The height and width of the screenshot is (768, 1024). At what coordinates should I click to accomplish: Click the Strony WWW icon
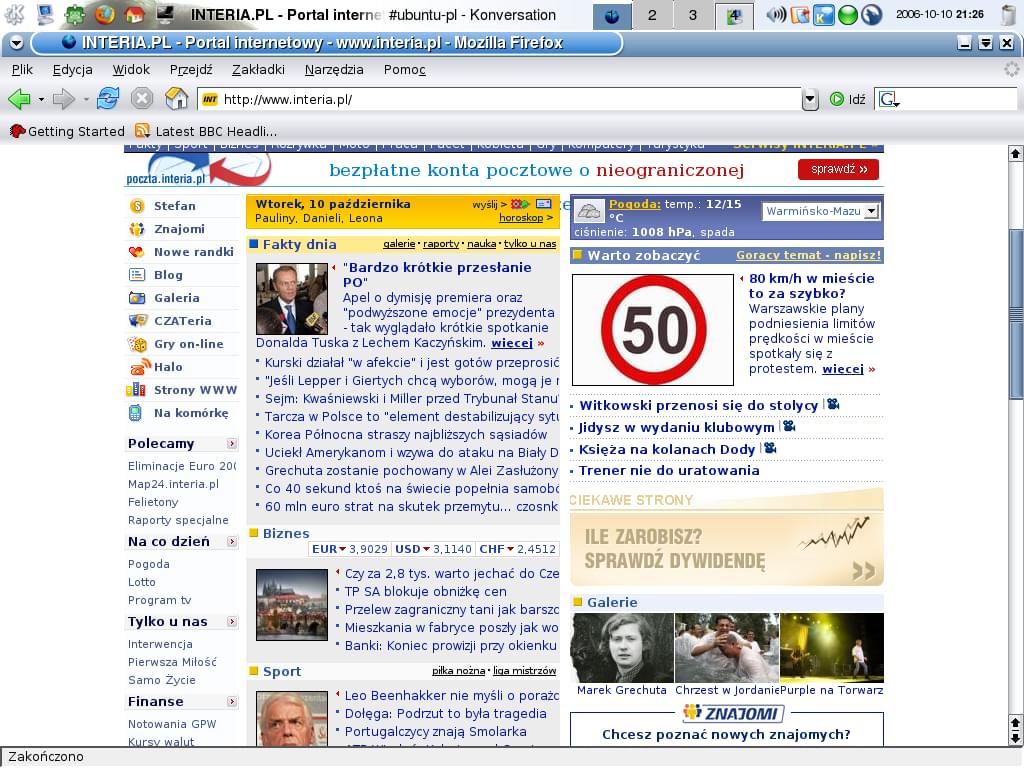(136, 390)
